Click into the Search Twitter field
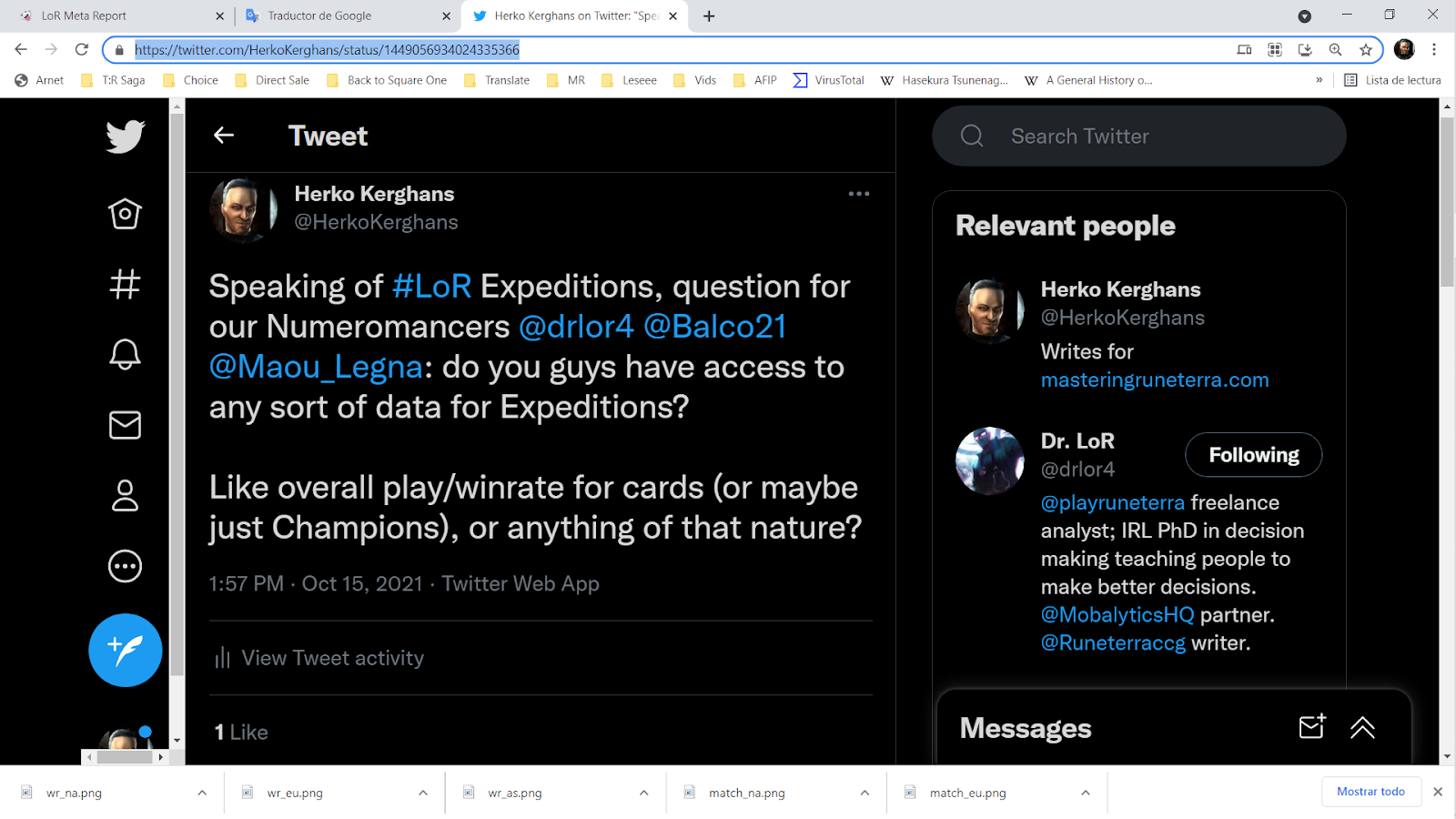 (x=1138, y=136)
